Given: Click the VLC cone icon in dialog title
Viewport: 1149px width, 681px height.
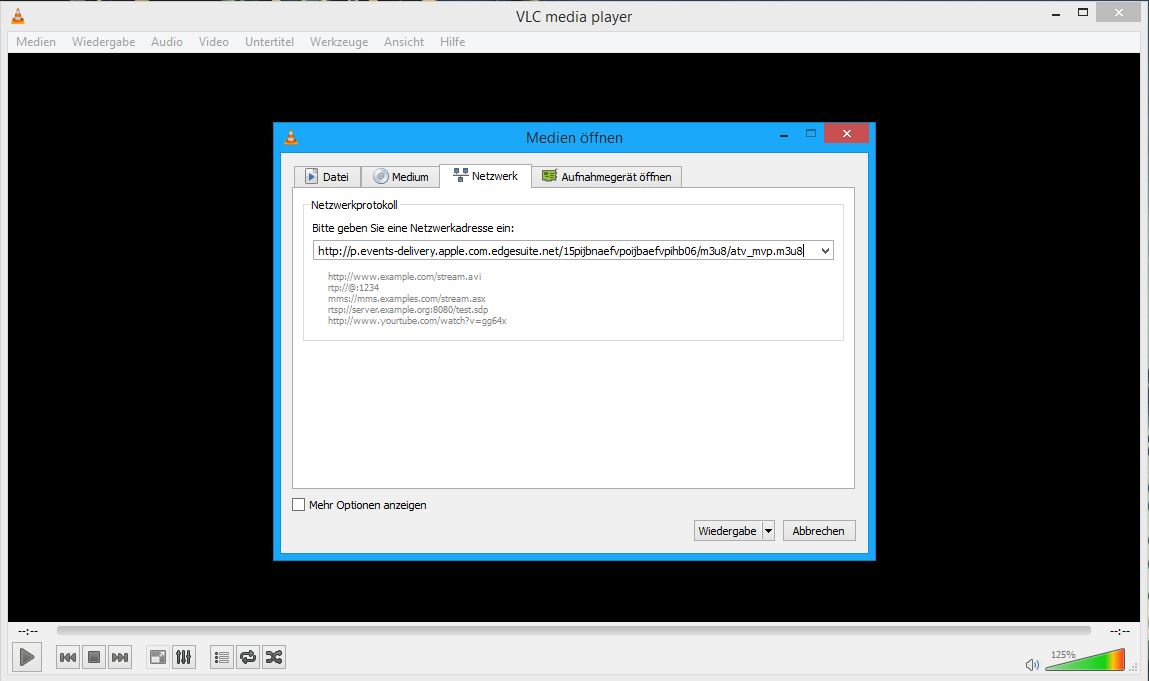Looking at the screenshot, I should 291,137.
